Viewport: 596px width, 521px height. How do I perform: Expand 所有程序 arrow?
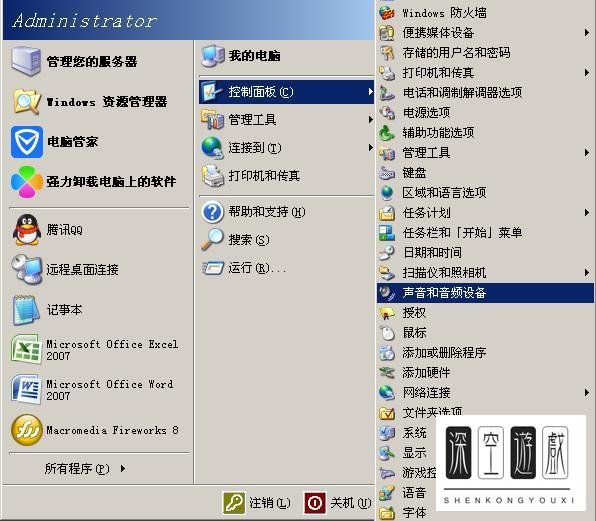123,469
